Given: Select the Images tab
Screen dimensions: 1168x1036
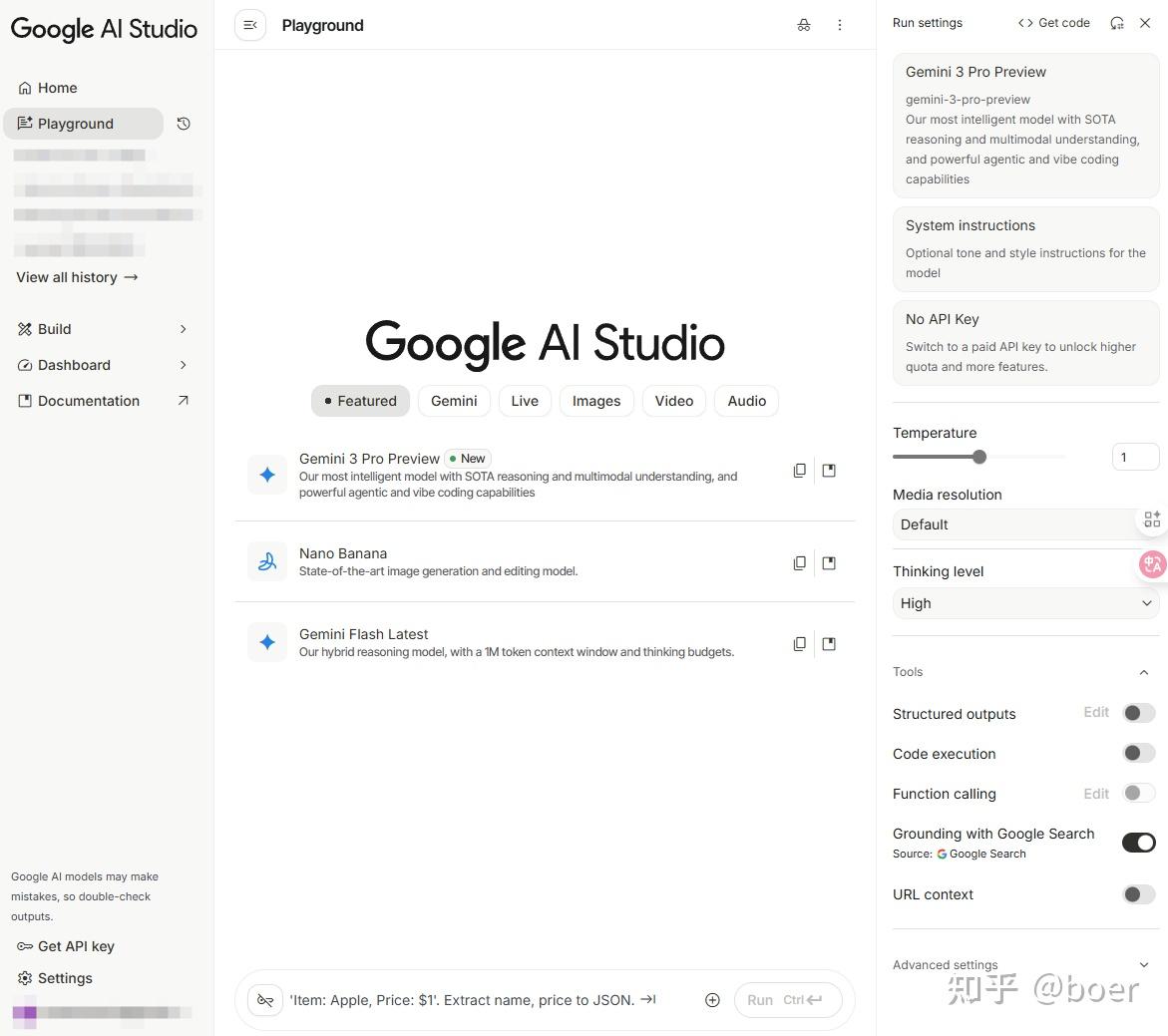Looking at the screenshot, I should coord(595,401).
